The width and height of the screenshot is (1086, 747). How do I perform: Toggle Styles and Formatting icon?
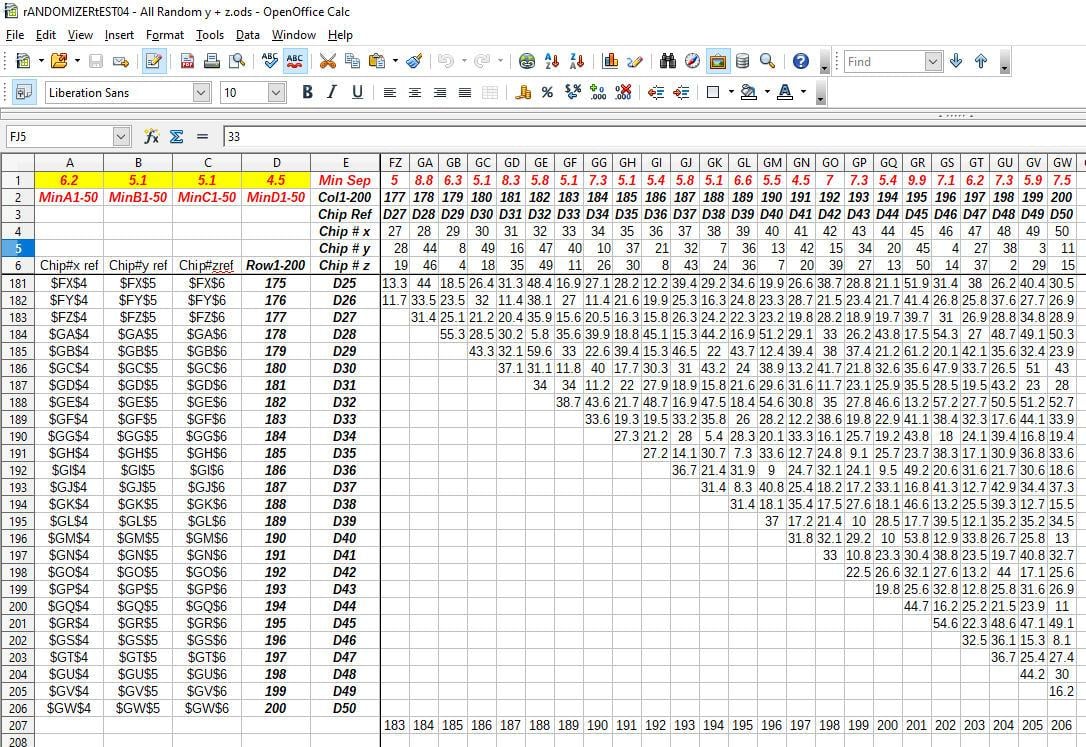click(24, 92)
